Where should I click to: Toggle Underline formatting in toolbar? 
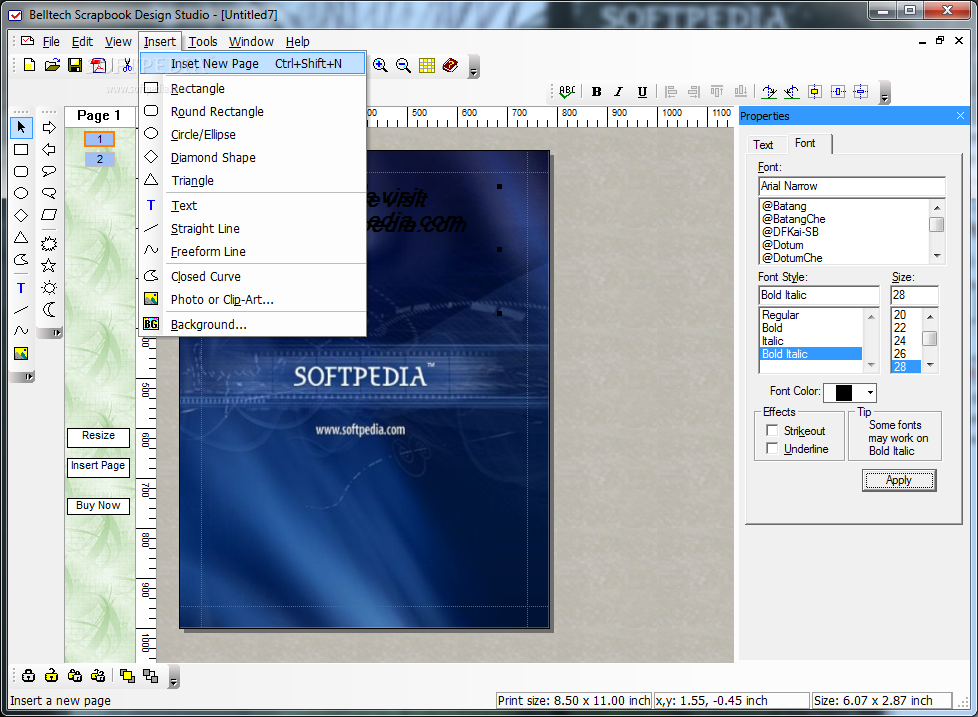[642, 92]
